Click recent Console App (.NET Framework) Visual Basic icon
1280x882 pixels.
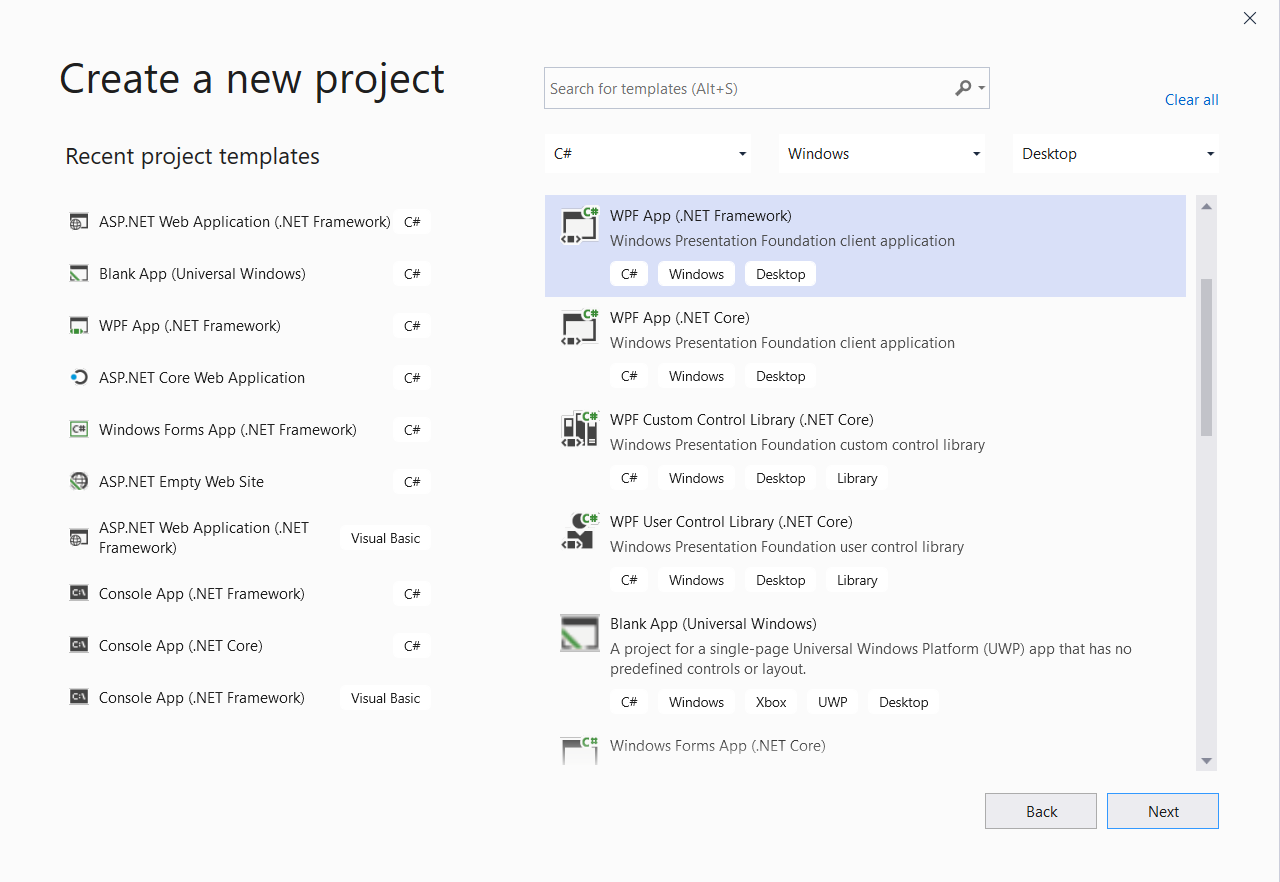point(79,698)
